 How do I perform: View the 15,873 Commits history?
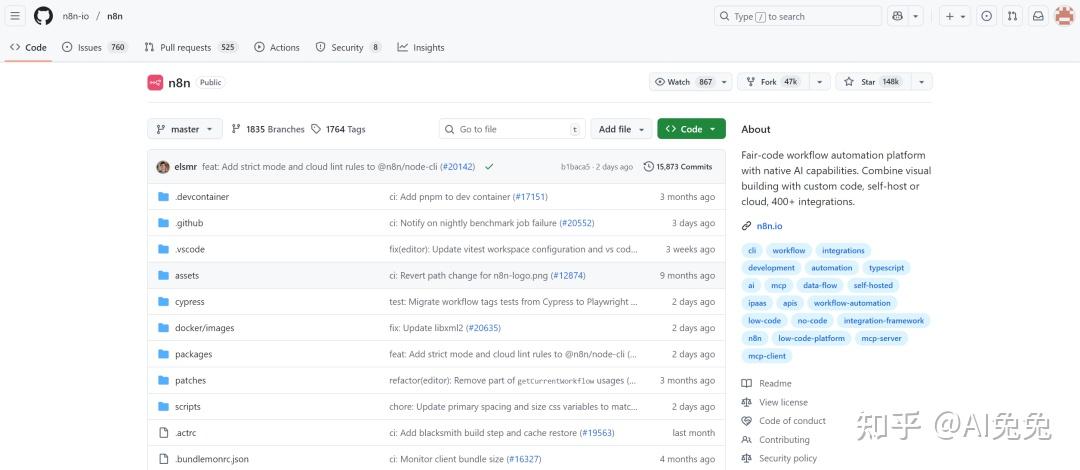pyautogui.click(x=678, y=167)
